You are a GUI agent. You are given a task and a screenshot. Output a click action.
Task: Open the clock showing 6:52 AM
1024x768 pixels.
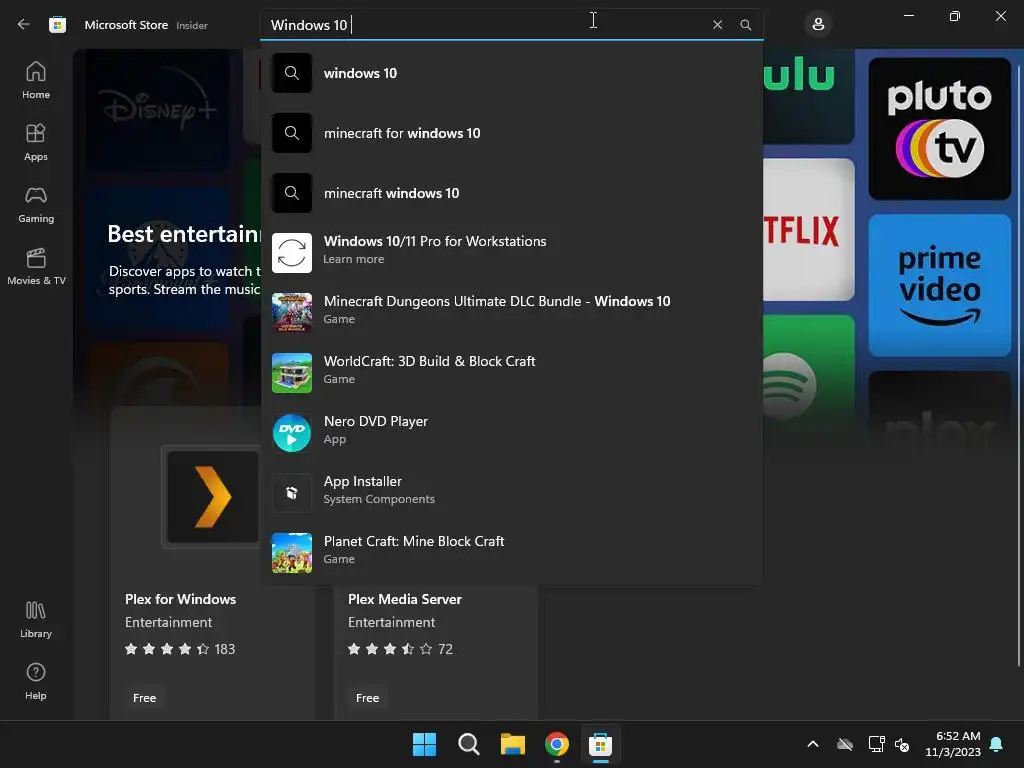tap(953, 744)
